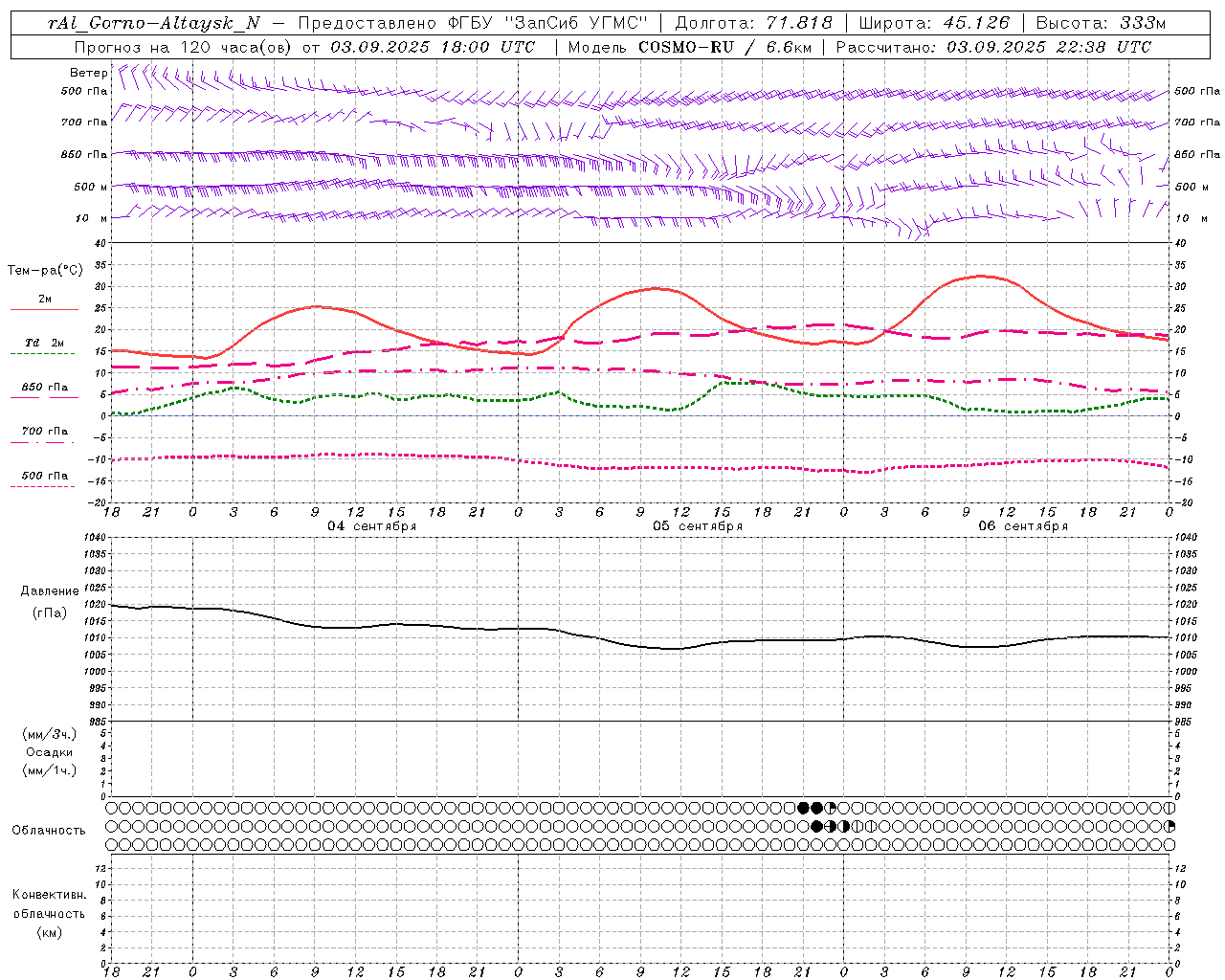Click the 1040 value on left pressure axis

coord(96,538)
